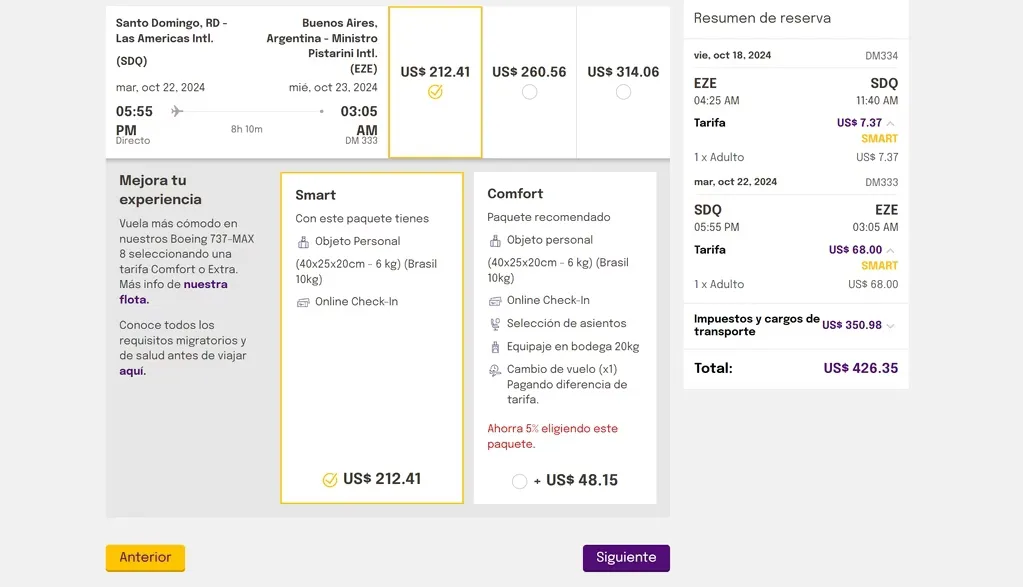The image size is (1023, 587).
Task: Open the 'nuestra flota' link
Action: 205,285
